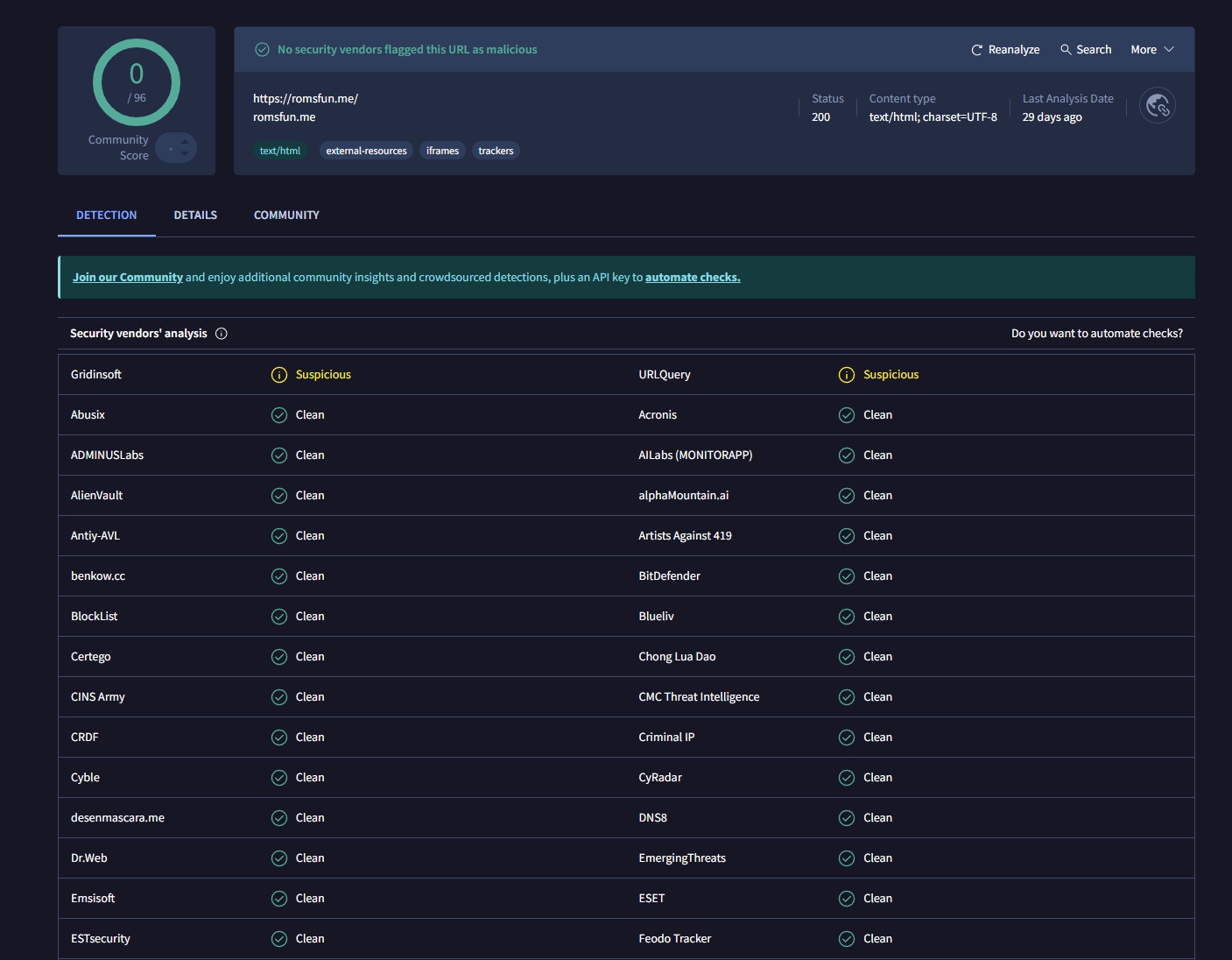Click the Search magnifier icon

(x=1066, y=50)
